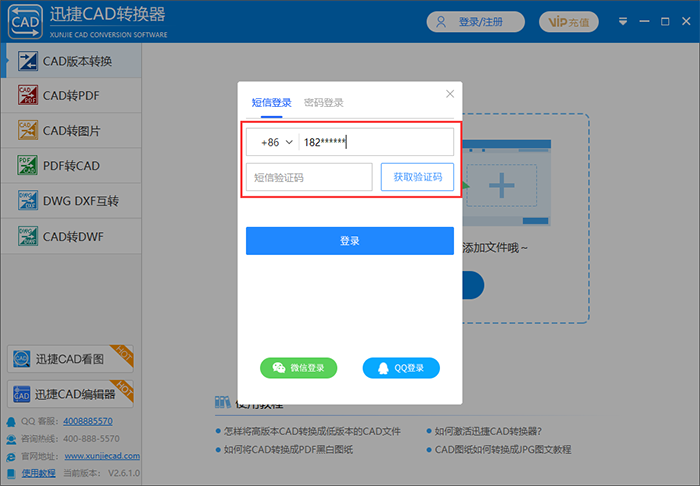
Task: Sign in with QQ登录
Action: tap(401, 368)
